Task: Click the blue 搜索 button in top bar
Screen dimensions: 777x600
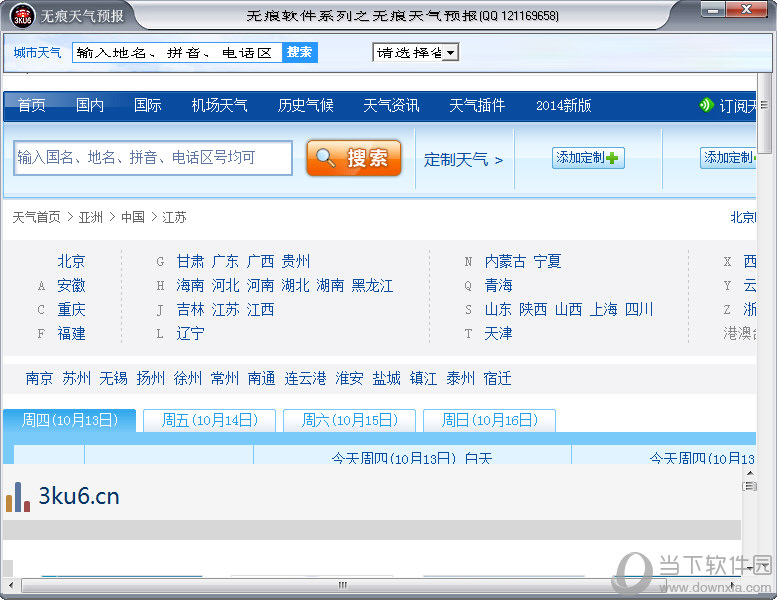Action: [x=299, y=52]
